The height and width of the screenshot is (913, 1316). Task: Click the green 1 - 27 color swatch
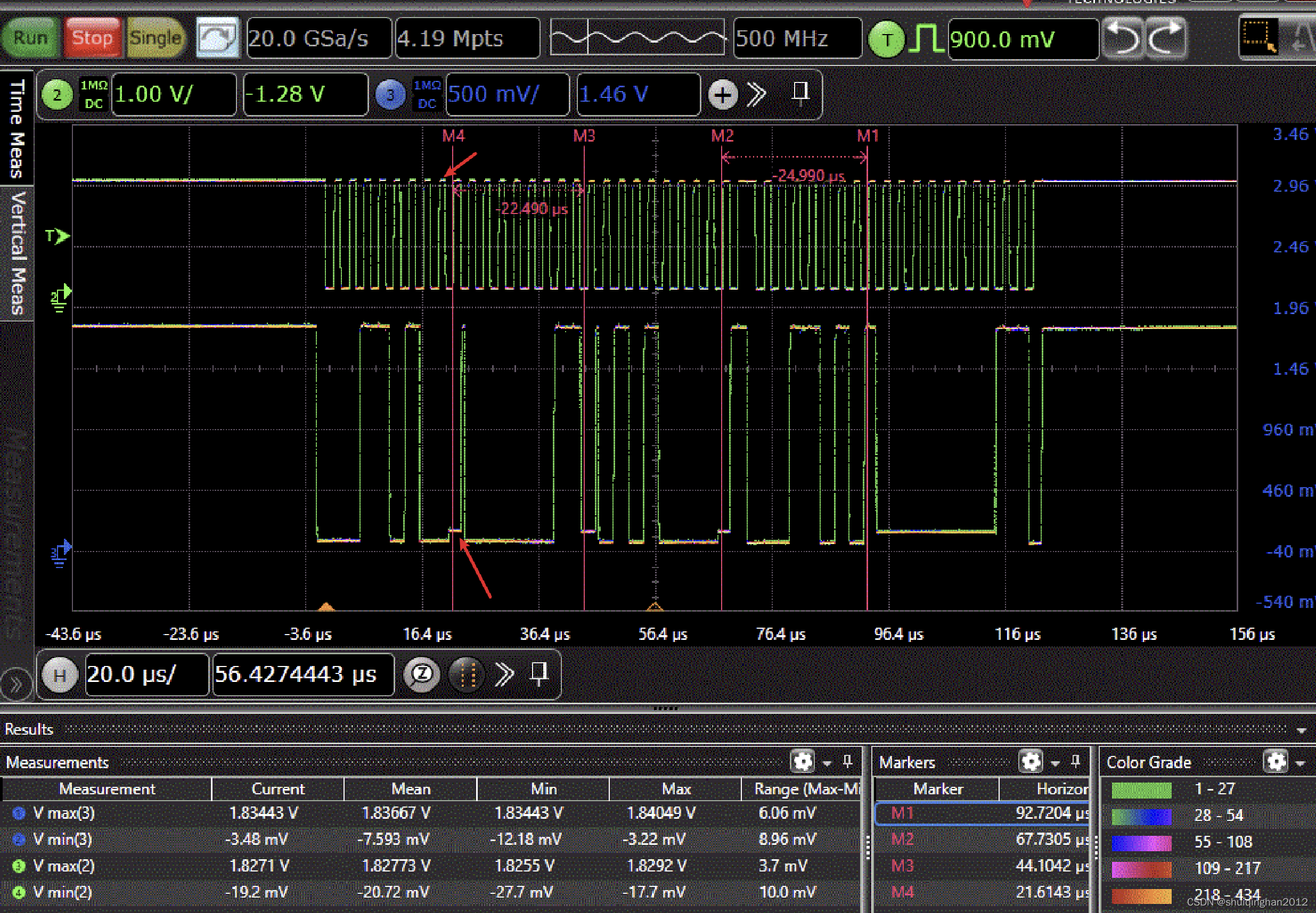click(x=1141, y=789)
